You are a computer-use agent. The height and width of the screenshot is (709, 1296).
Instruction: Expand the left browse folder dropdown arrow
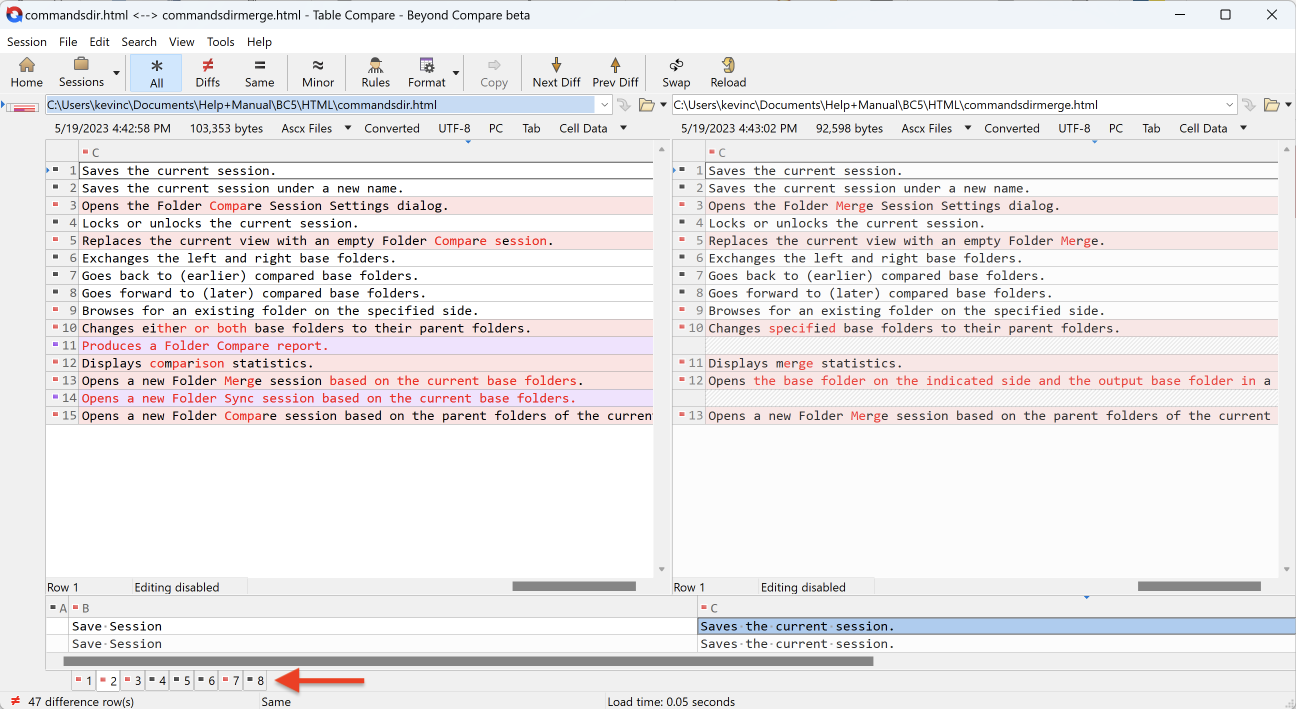point(661,105)
